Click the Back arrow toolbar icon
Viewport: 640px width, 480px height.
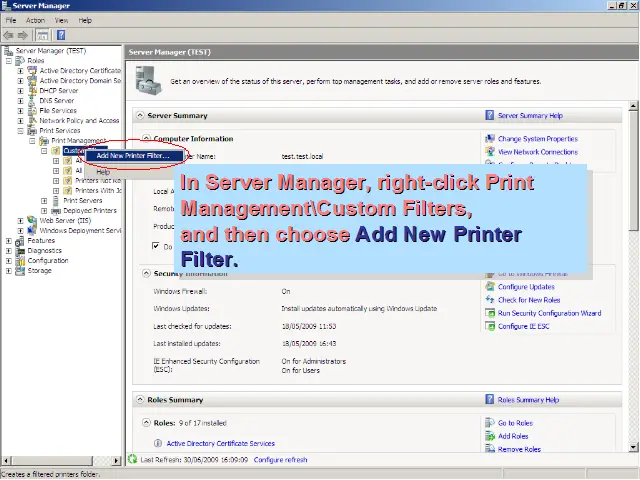click(x=9, y=35)
